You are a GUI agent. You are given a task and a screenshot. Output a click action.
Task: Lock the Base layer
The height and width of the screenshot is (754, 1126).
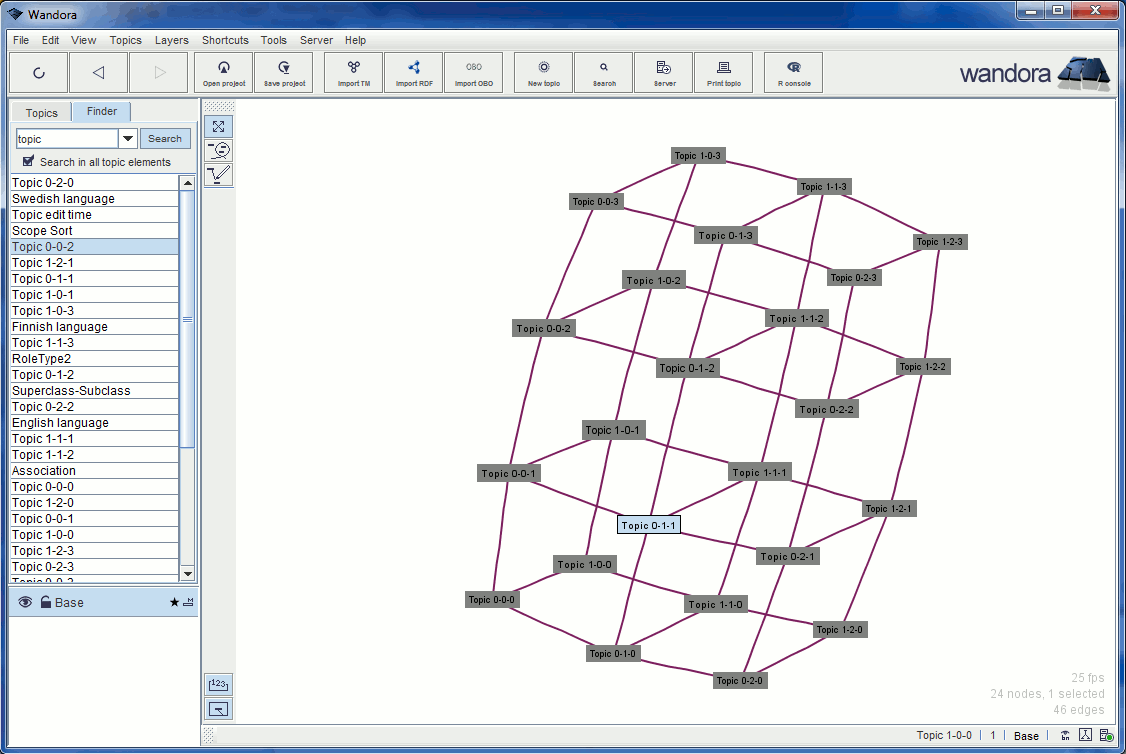point(43,602)
